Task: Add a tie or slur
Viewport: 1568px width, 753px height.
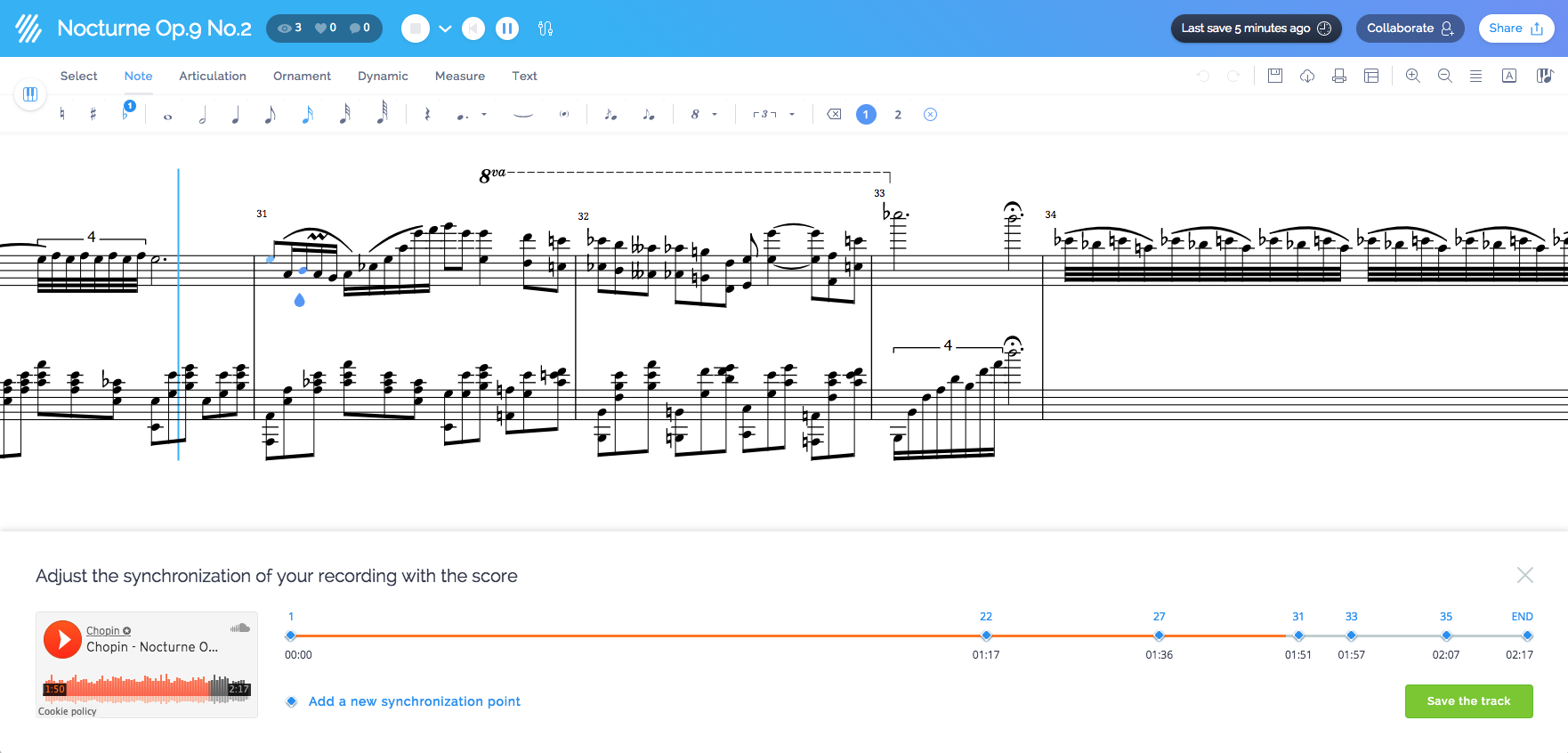Action: point(523,114)
